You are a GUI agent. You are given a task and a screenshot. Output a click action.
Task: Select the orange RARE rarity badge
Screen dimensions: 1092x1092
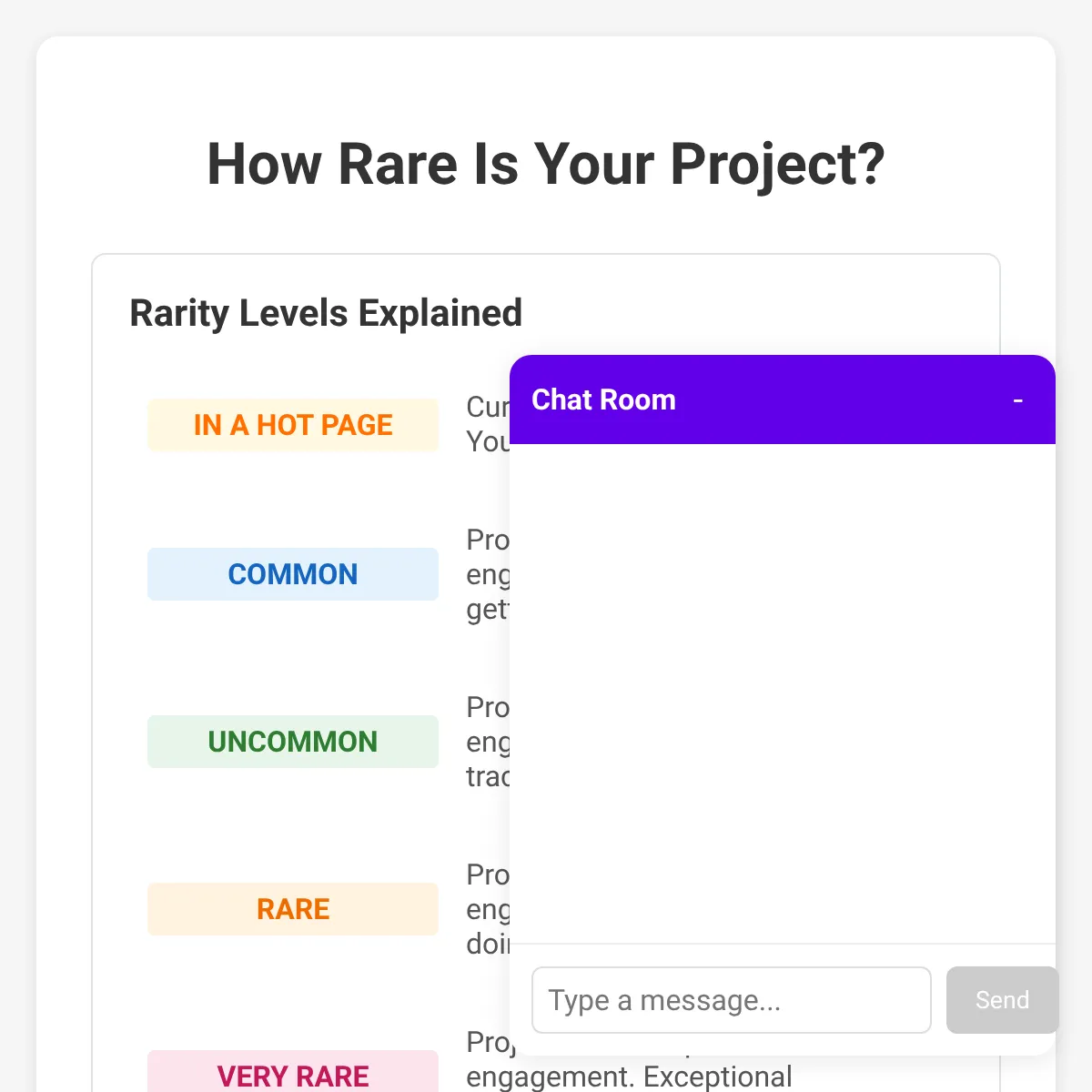click(293, 909)
